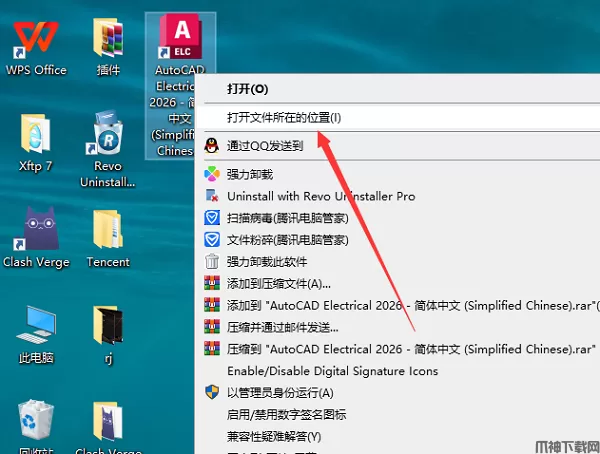This screenshot has height=454, width=600.
Task: Select the AutoCAD Electrical 2026 shortcut icon
Action: pyautogui.click(x=180, y=36)
